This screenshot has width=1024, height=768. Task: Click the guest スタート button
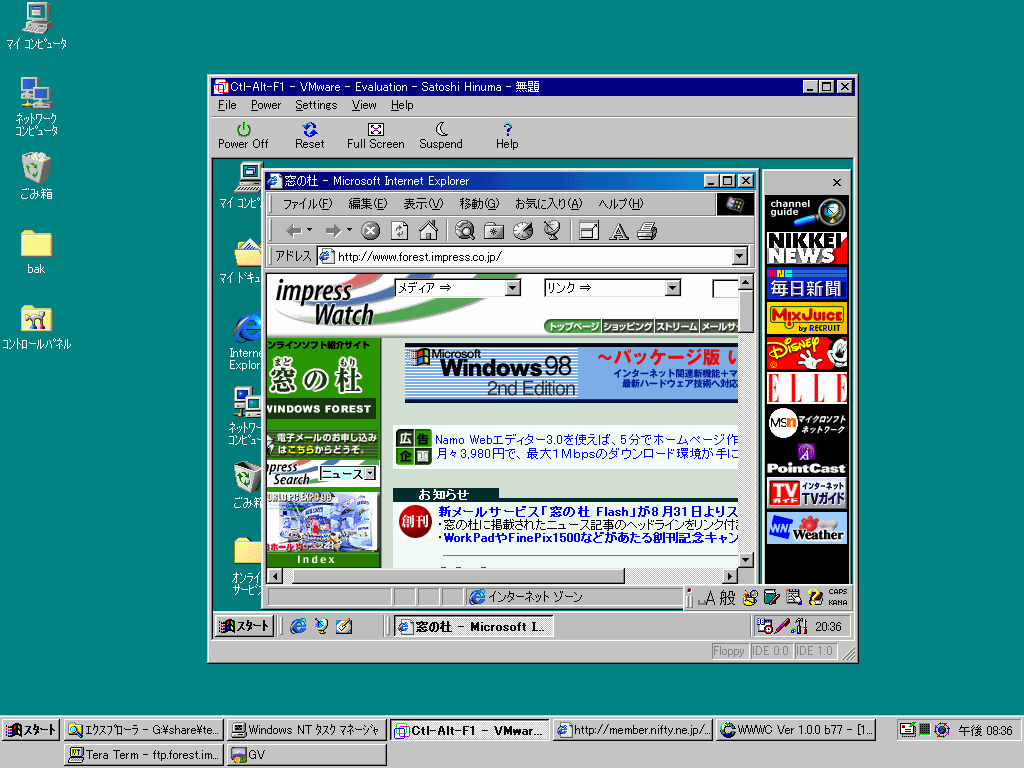(x=244, y=626)
